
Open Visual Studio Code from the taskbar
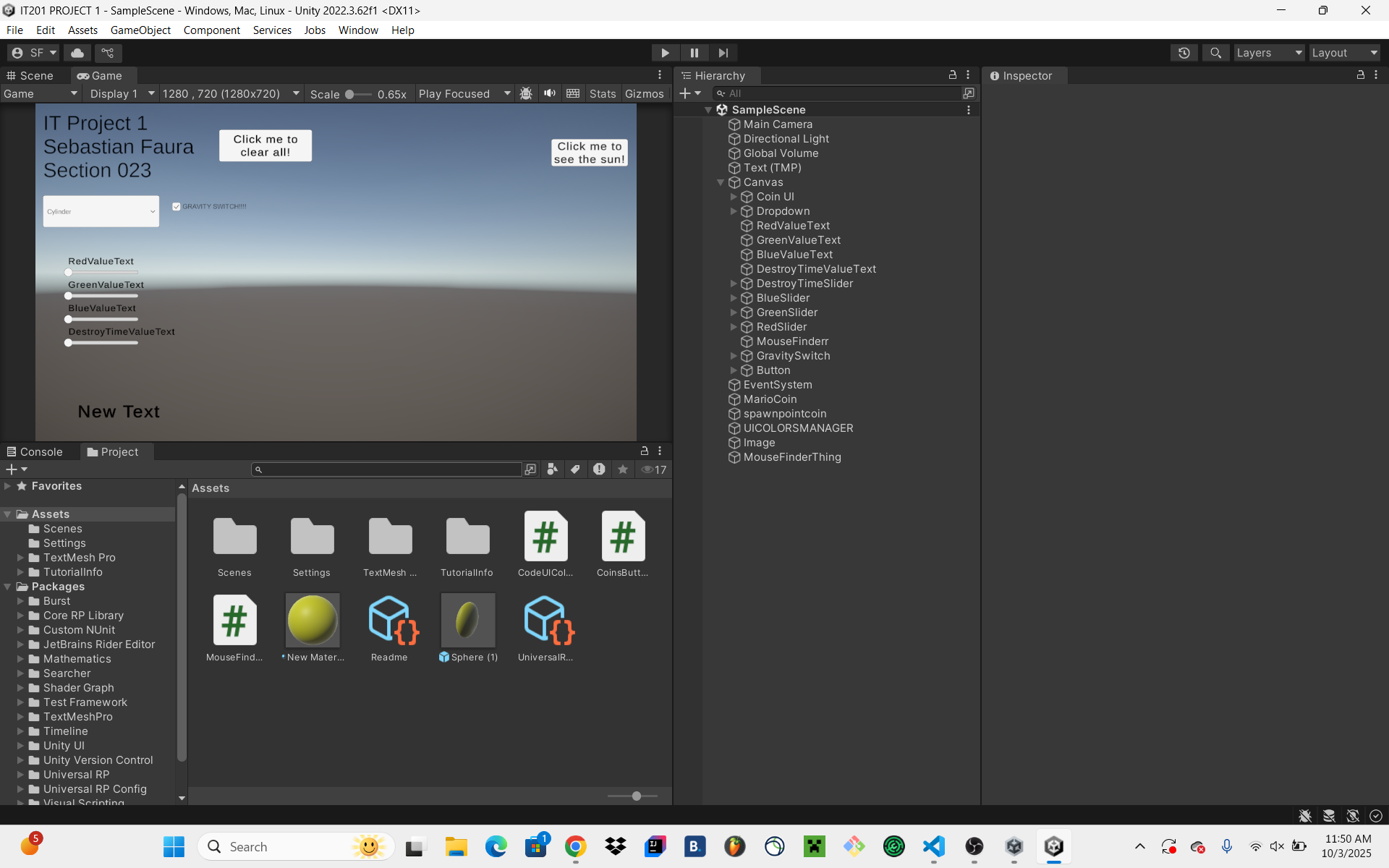click(x=933, y=846)
